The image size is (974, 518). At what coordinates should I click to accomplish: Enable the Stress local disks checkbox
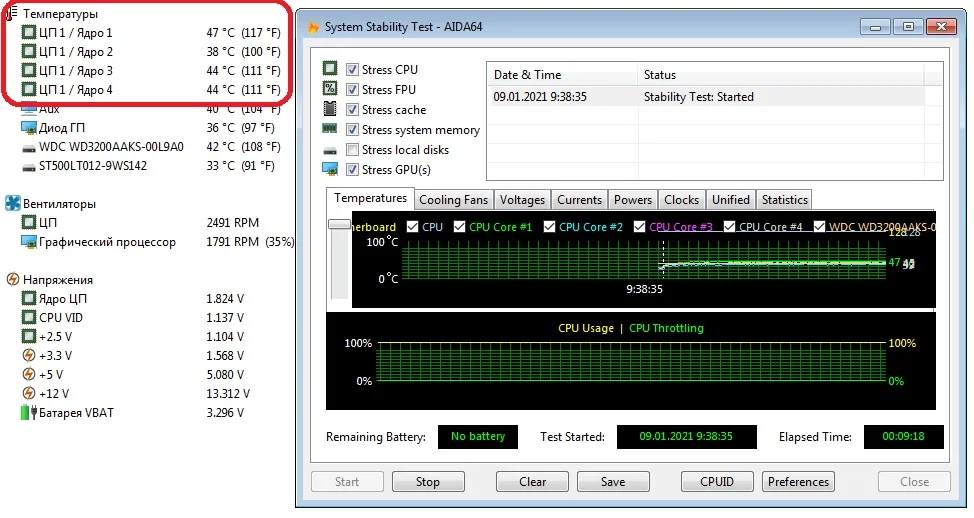352,150
